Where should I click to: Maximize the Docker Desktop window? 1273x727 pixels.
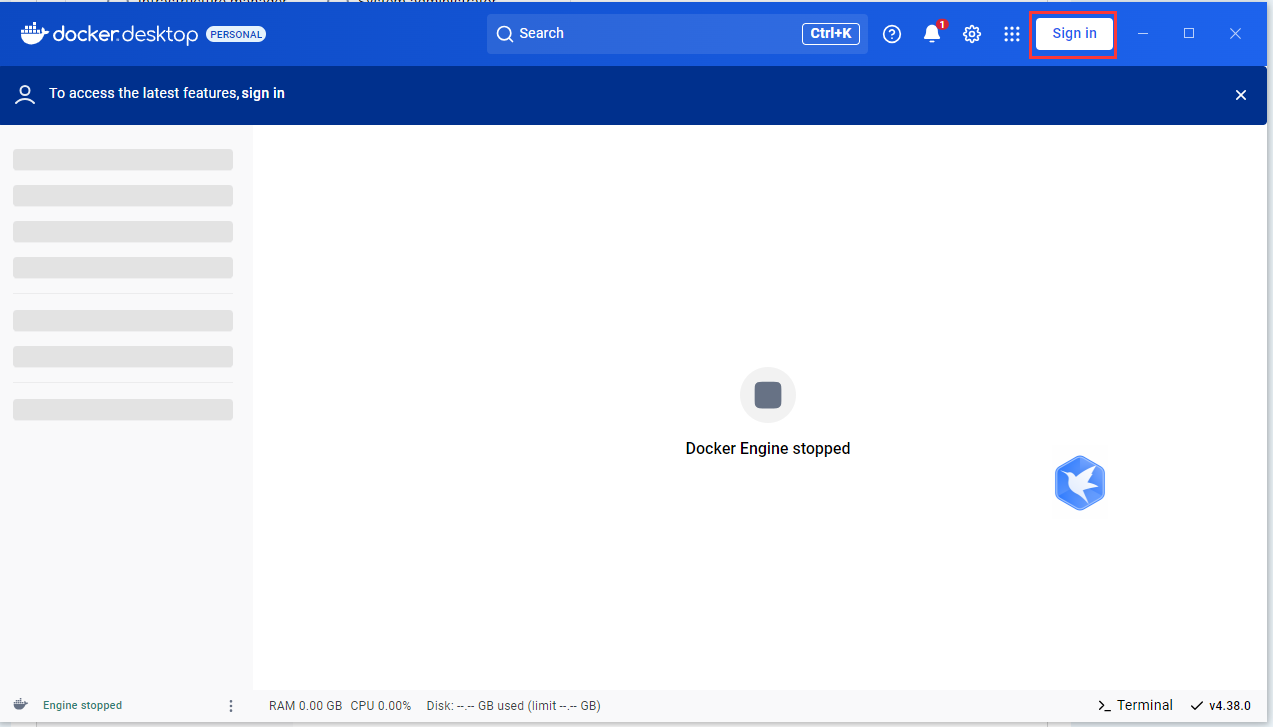[1189, 33]
